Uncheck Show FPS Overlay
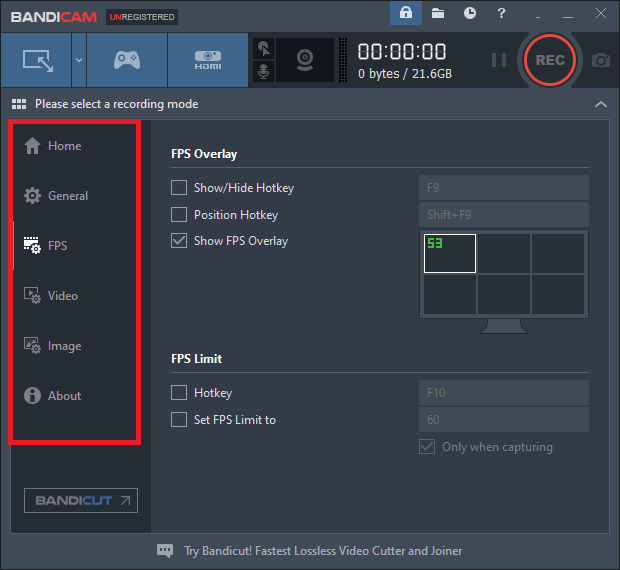 (x=179, y=241)
